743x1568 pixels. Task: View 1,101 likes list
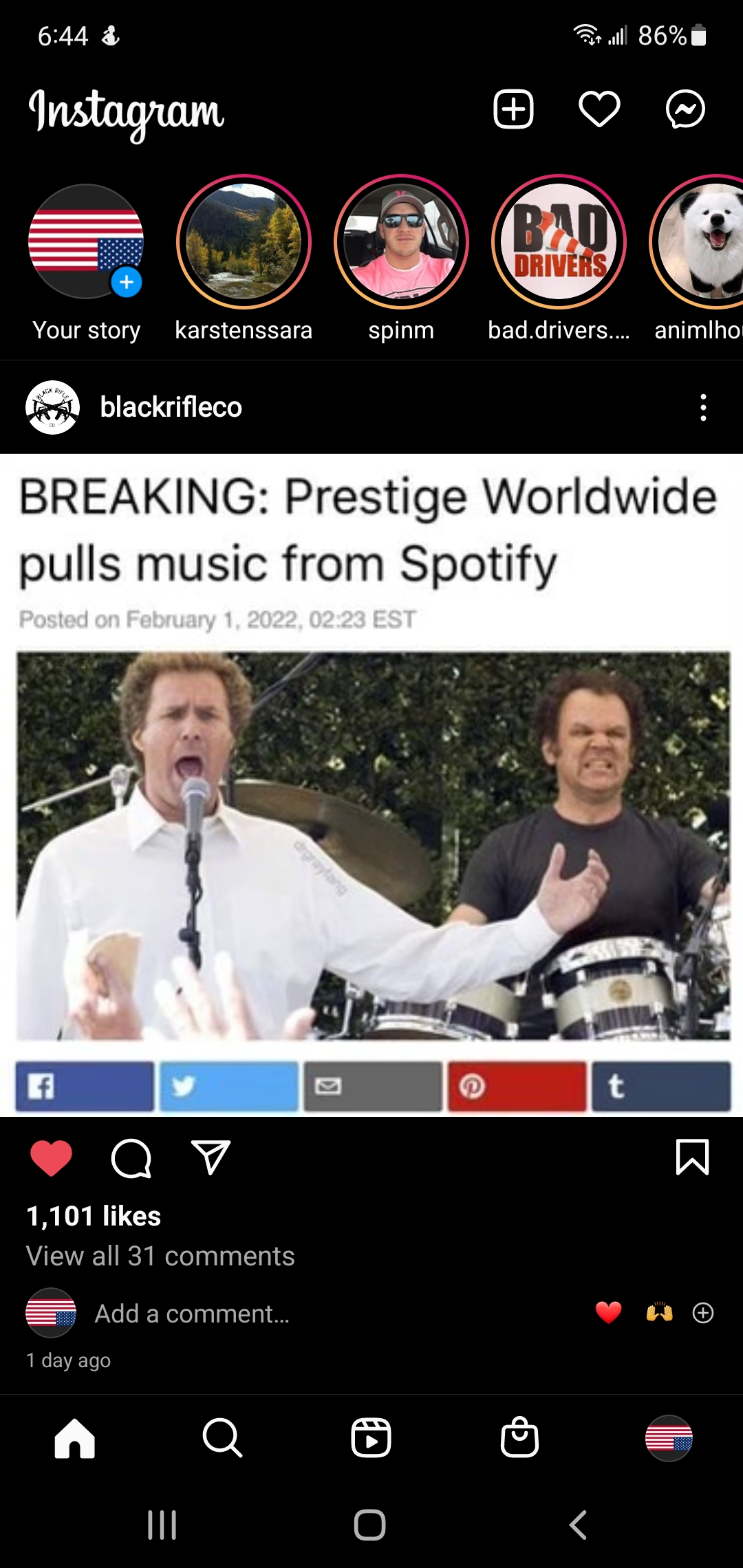pyautogui.click(x=94, y=1216)
